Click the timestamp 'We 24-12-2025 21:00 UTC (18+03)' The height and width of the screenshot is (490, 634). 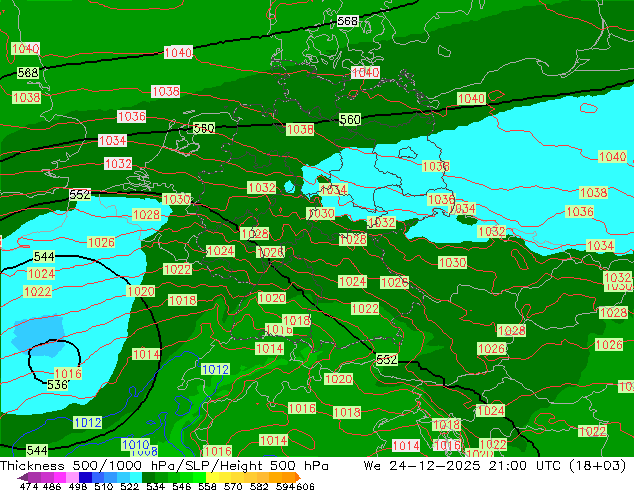(x=495, y=465)
